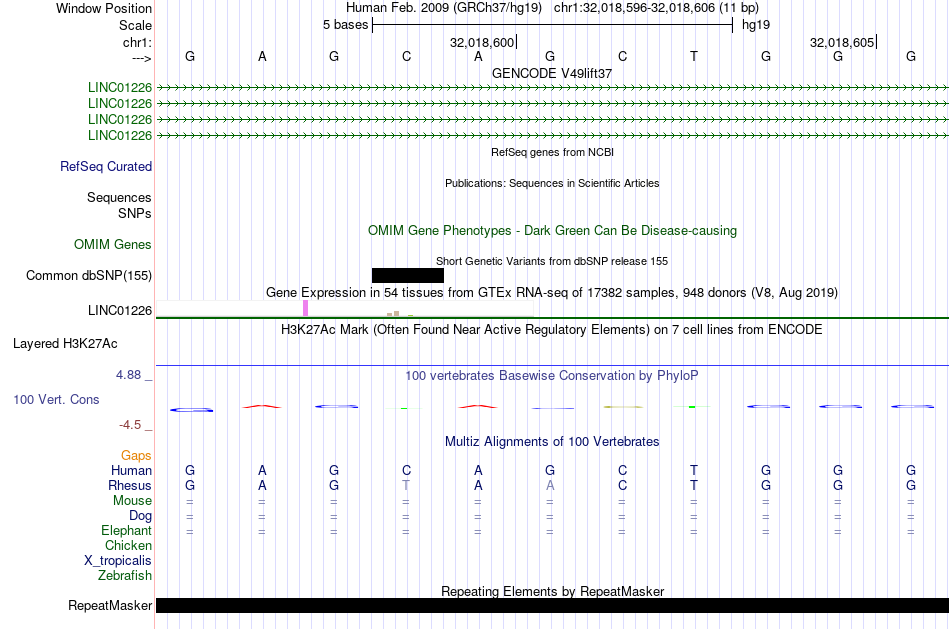Select the Human alignment row label
950x629 pixels.
(131, 471)
